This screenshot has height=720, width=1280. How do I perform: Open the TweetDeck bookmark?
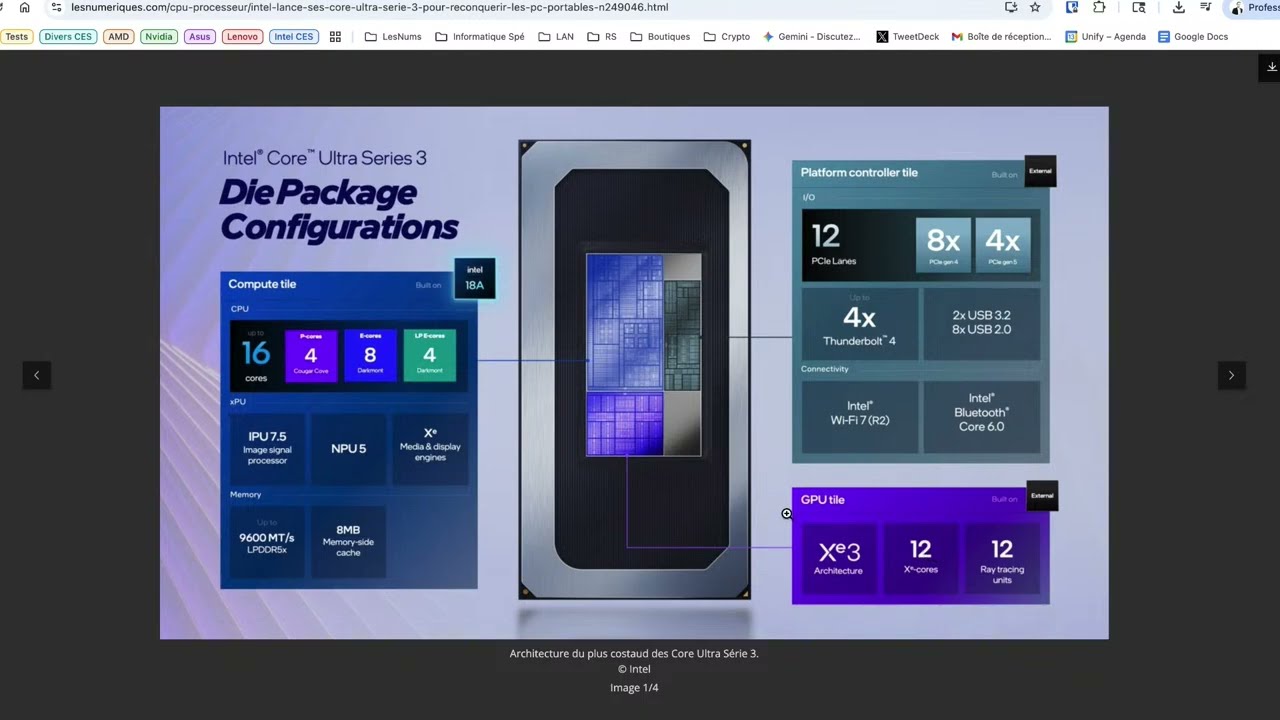(907, 37)
